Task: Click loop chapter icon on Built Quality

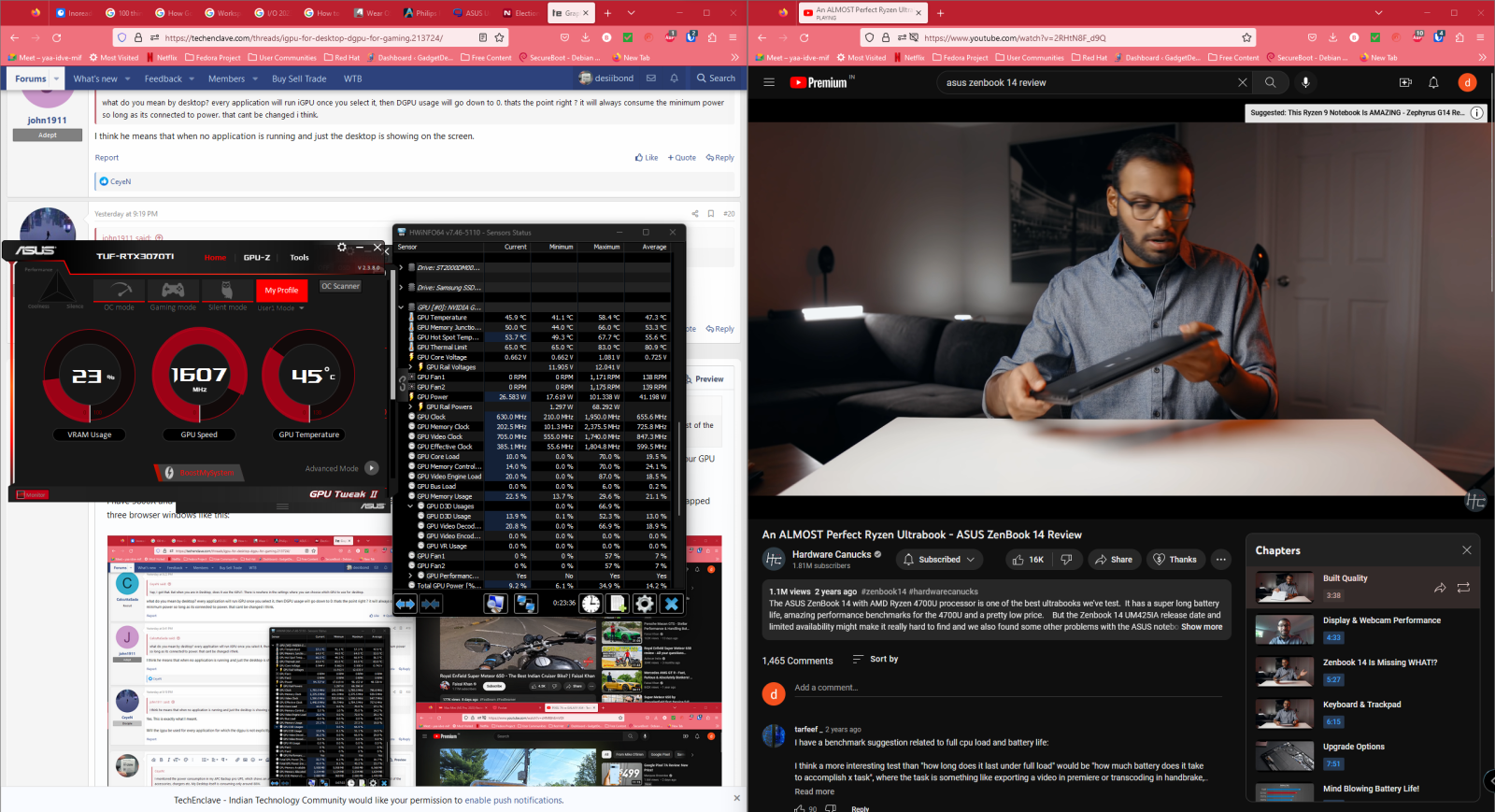Action: (1463, 588)
